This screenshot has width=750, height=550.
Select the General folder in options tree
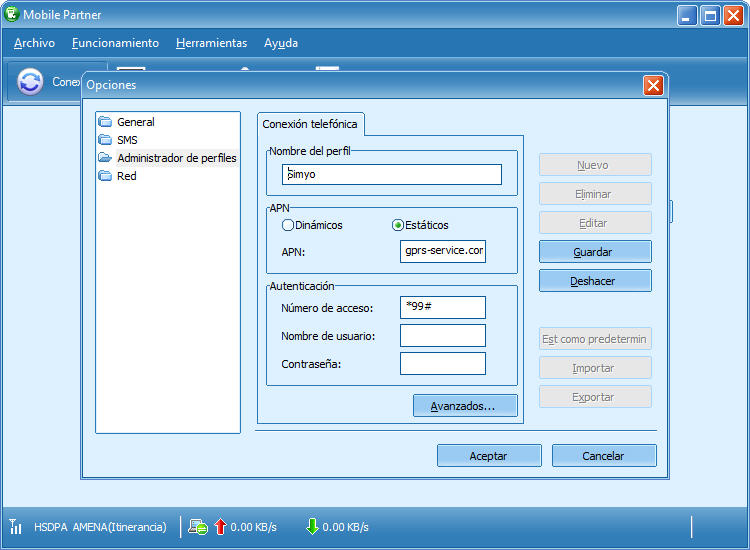(135, 122)
